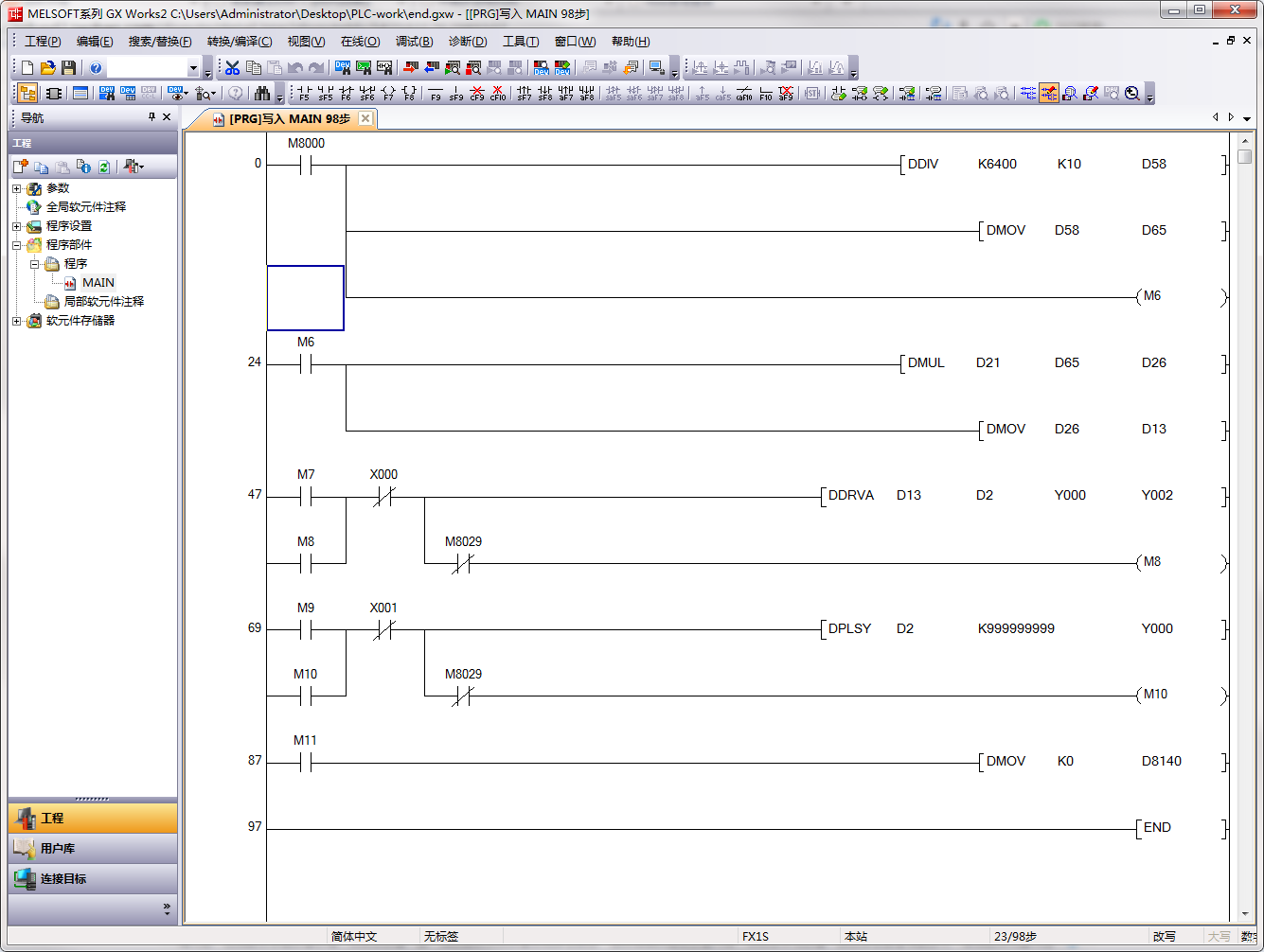Insert normally open contact F5
This screenshot has width=1264, height=952.
(303, 93)
